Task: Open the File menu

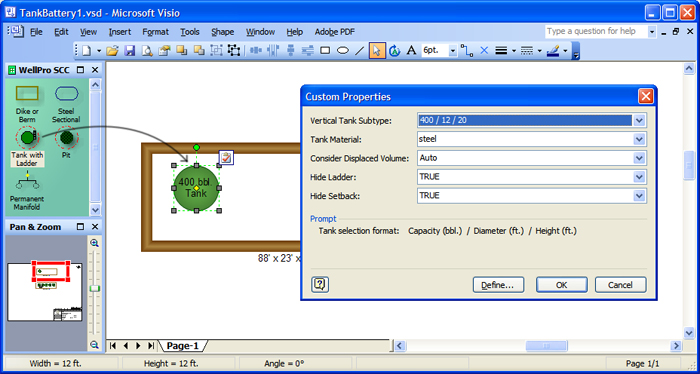Action: coord(36,32)
